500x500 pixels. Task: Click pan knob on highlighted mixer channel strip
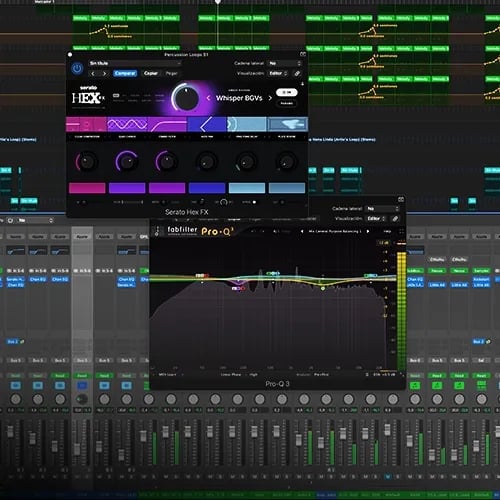82,399
